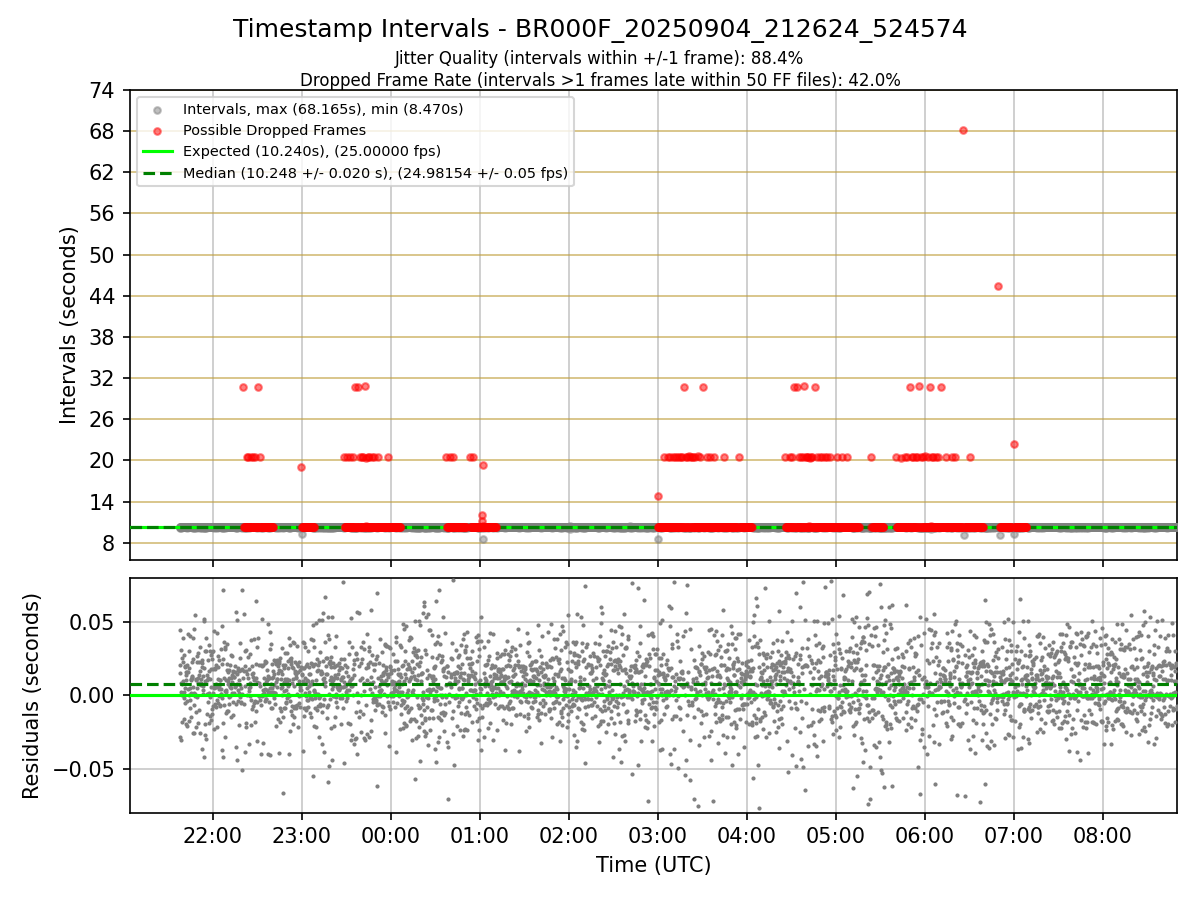Screen dimensions: 1200x900
Task: Click the y-axis tick label '38'
Action: [x=103, y=337]
